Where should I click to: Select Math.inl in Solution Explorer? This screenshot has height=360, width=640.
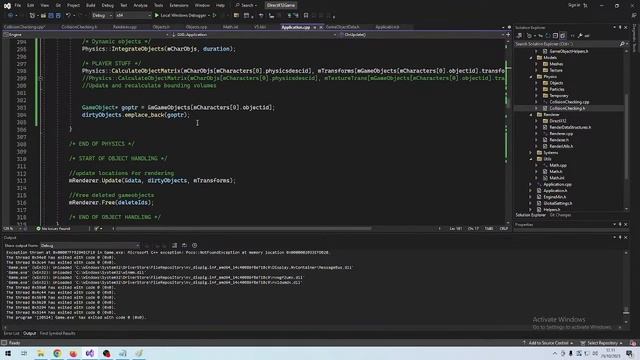pyautogui.click(x=557, y=178)
